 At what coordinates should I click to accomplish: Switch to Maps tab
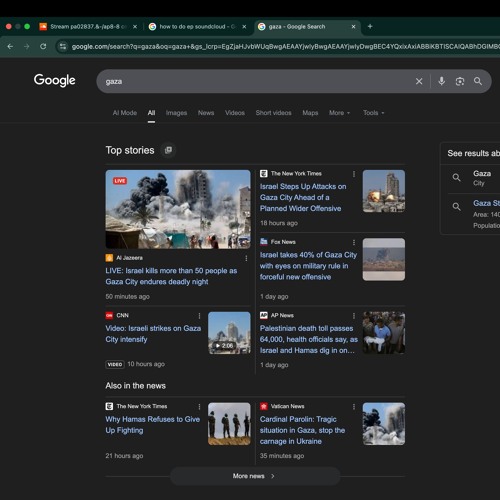click(310, 113)
